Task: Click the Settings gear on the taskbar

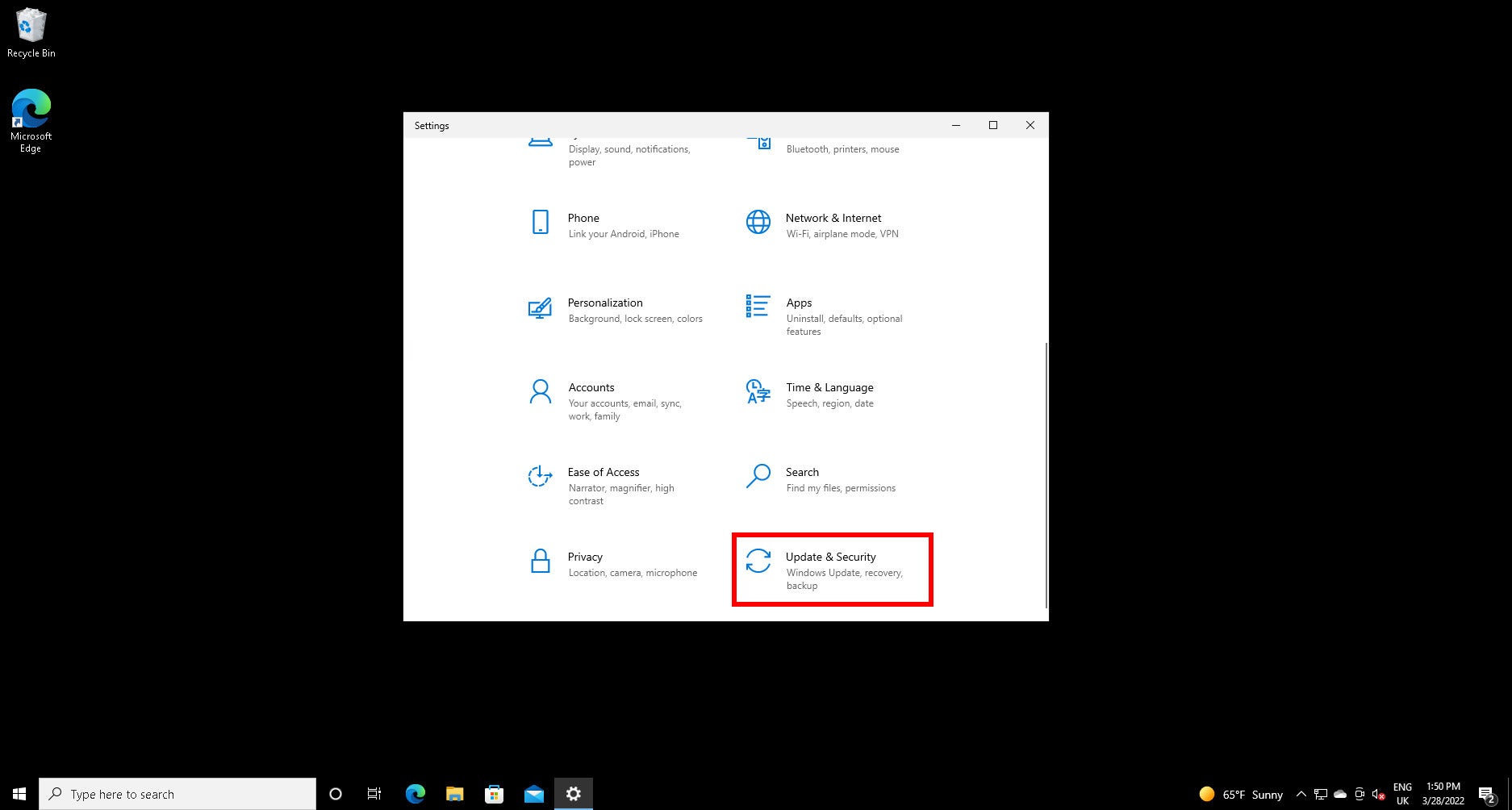Action: 574,794
